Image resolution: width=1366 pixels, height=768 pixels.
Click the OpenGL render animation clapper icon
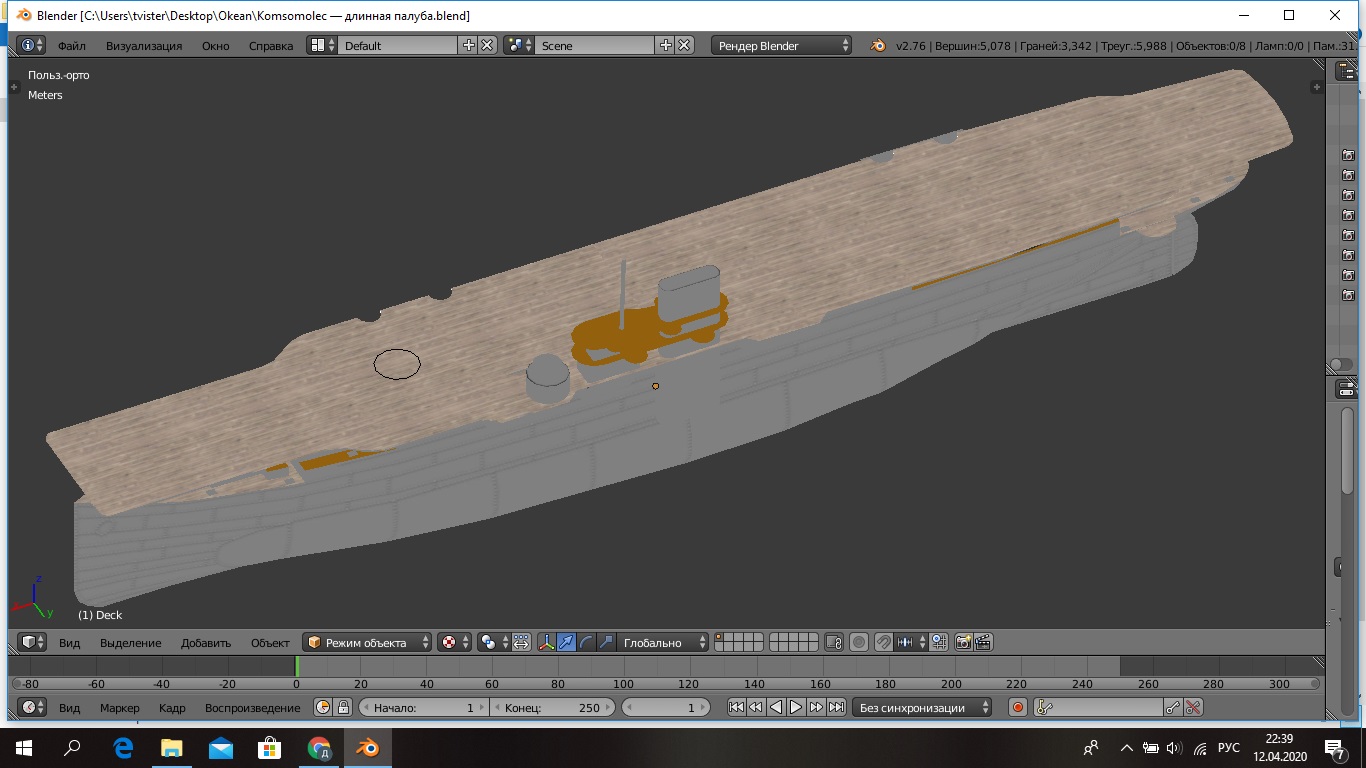coord(983,642)
